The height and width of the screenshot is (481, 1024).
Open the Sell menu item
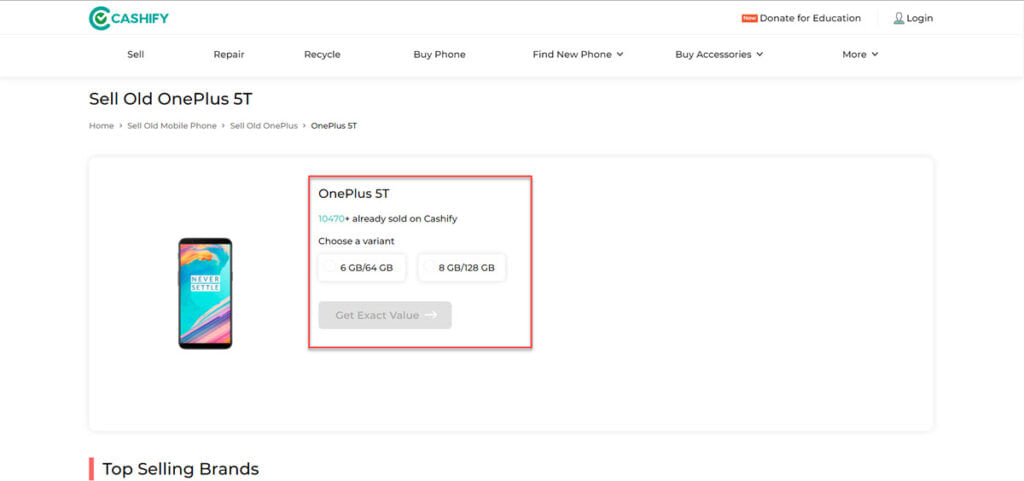tap(136, 55)
